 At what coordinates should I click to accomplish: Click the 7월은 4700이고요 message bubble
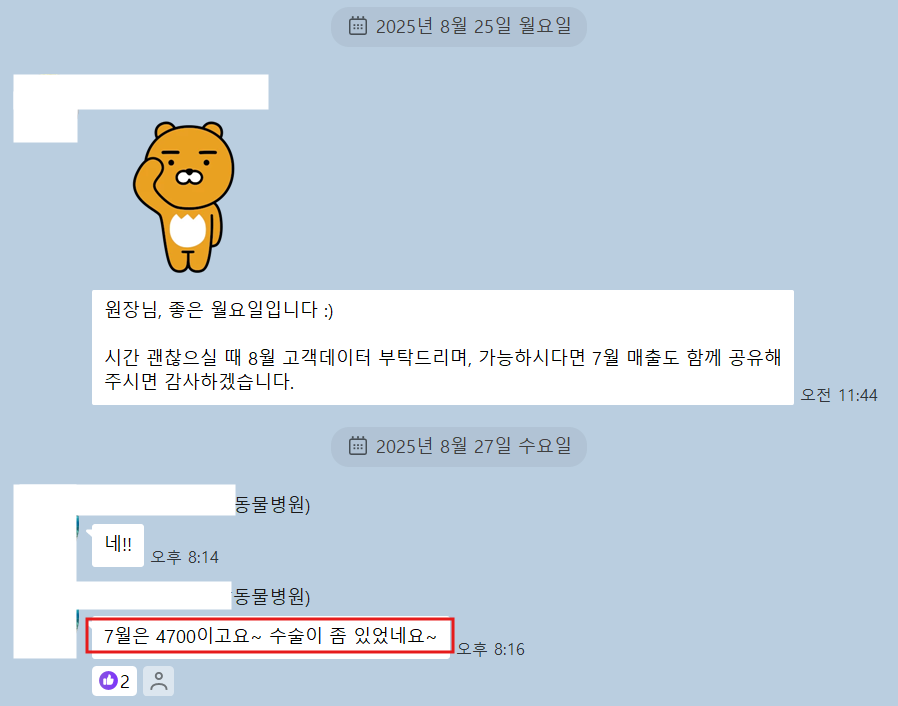tap(270, 637)
